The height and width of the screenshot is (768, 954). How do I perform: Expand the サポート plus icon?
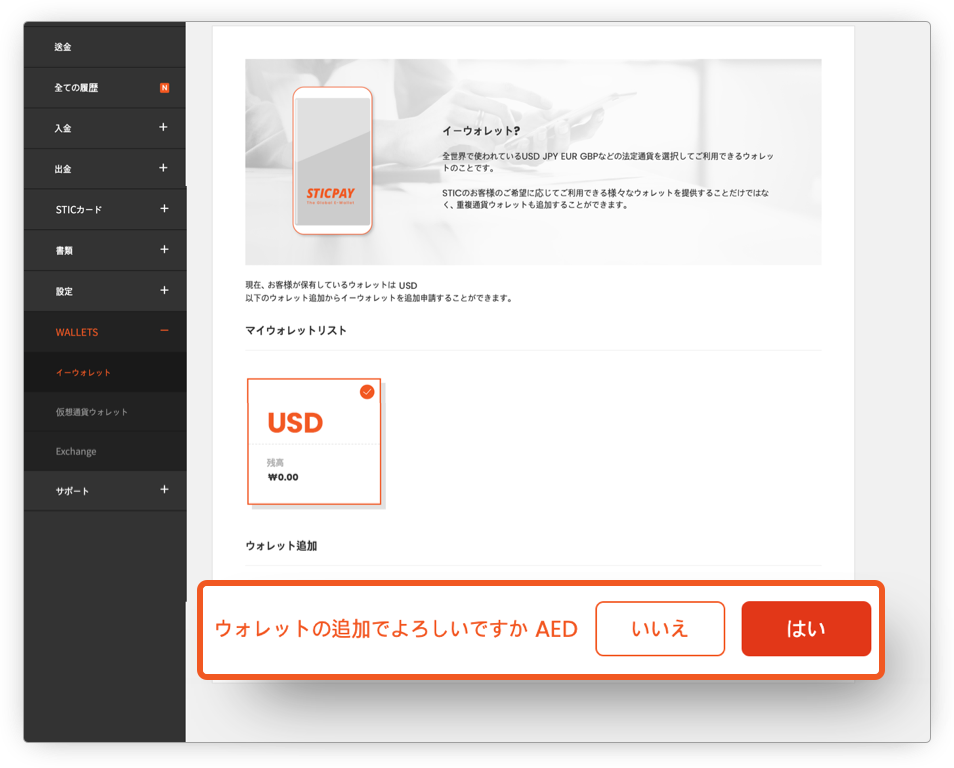[164, 489]
